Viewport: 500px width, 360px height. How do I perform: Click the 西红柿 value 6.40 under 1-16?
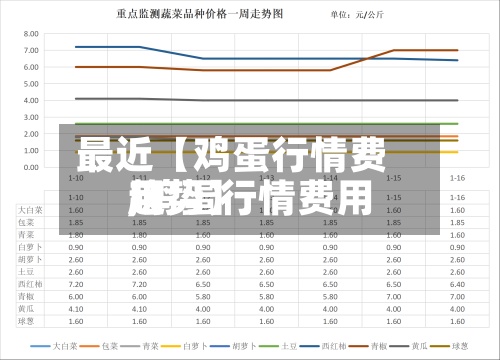click(x=457, y=284)
